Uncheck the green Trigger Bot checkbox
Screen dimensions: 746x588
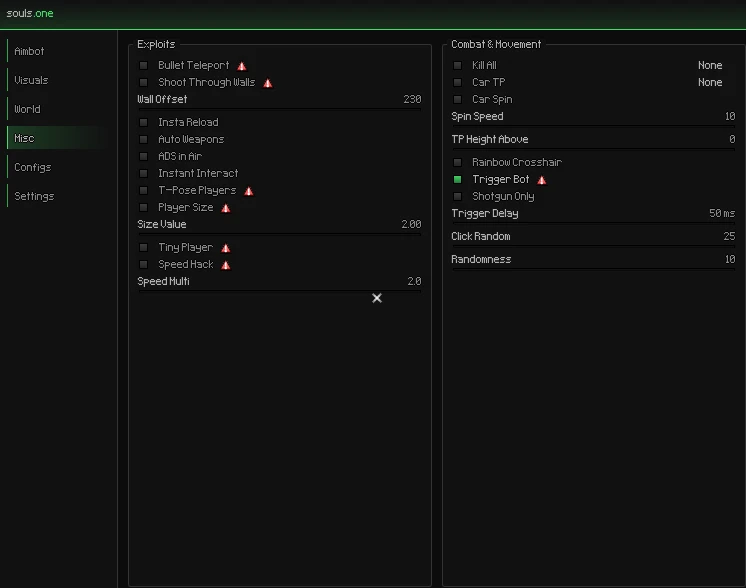click(x=457, y=180)
